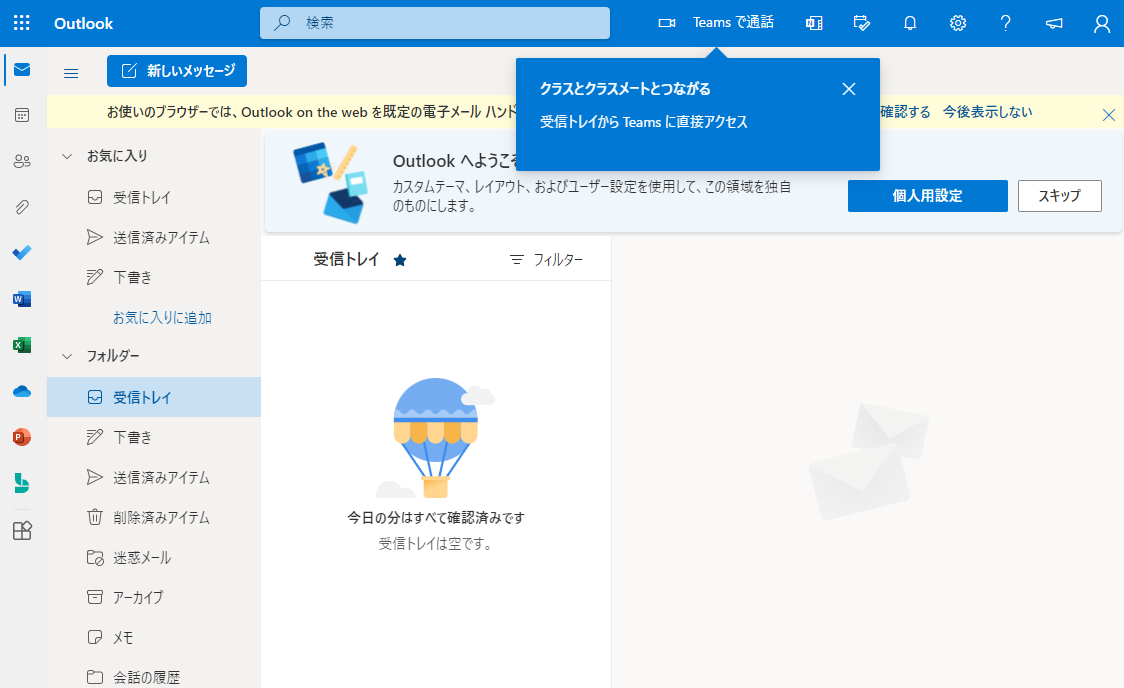The image size is (1124, 688).
Task: Open the 迷惑メール junk folder
Action: [154, 558]
